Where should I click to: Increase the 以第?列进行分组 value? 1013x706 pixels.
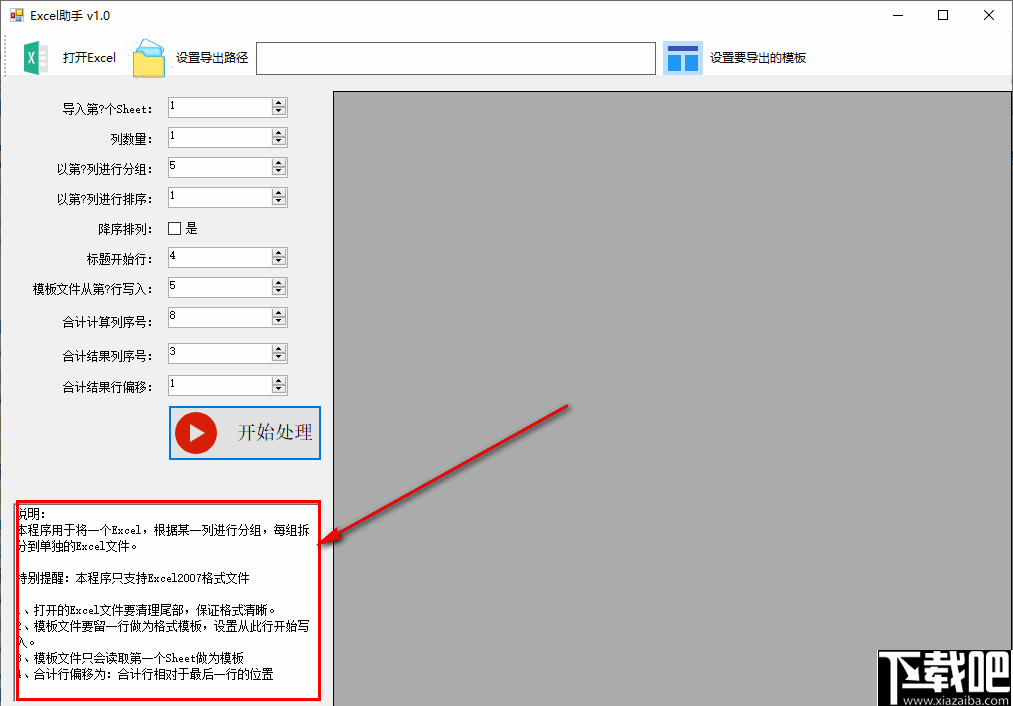coord(279,163)
